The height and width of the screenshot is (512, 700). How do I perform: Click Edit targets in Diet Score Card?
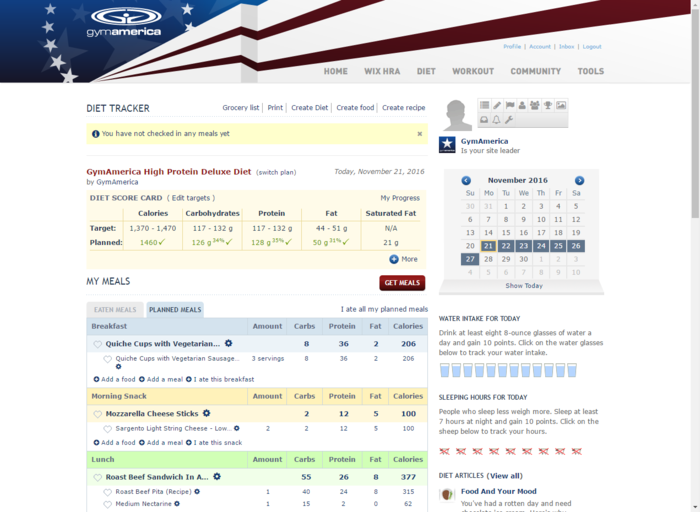[x=191, y=198]
